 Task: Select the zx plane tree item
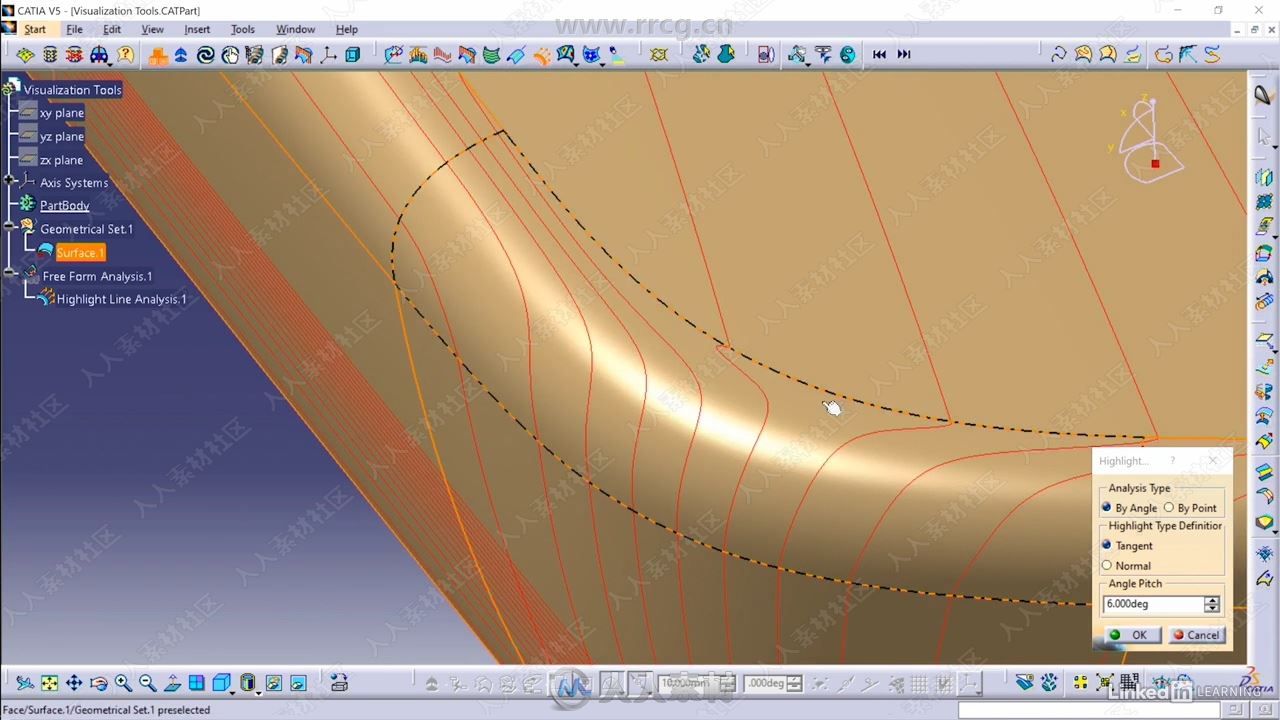coord(61,160)
